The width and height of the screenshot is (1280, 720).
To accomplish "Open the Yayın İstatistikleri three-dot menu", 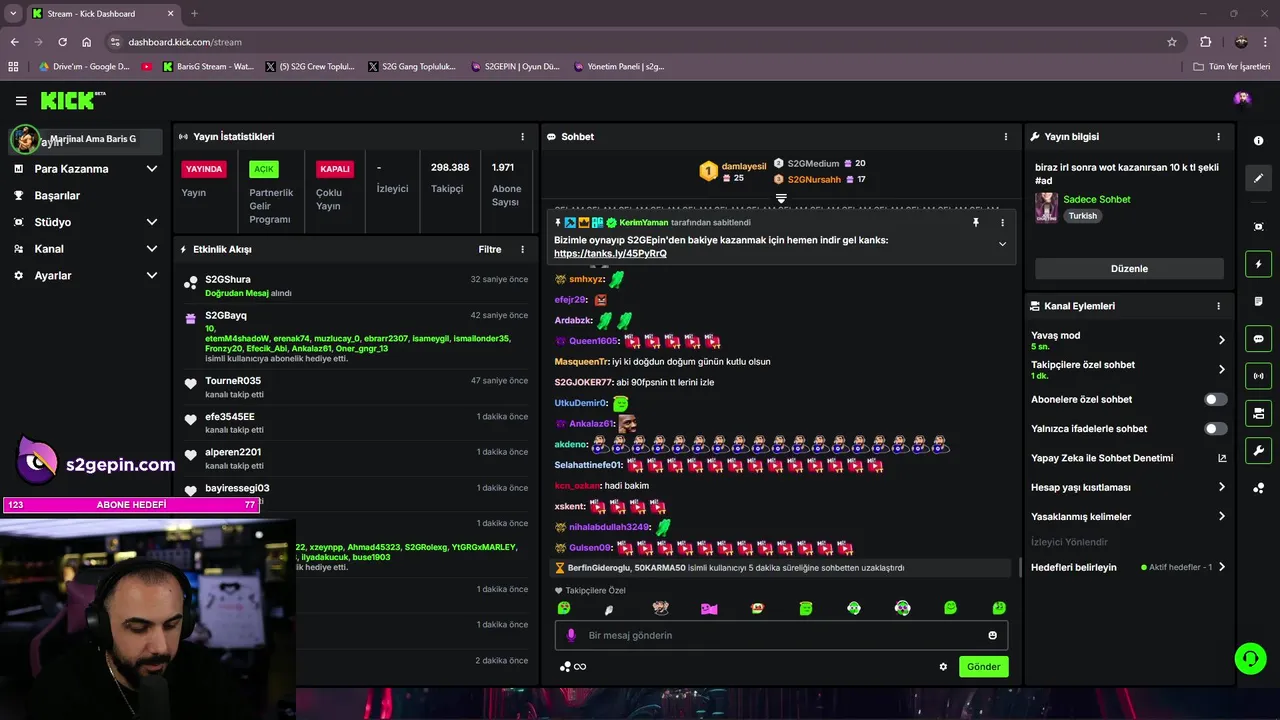I will pos(522,137).
